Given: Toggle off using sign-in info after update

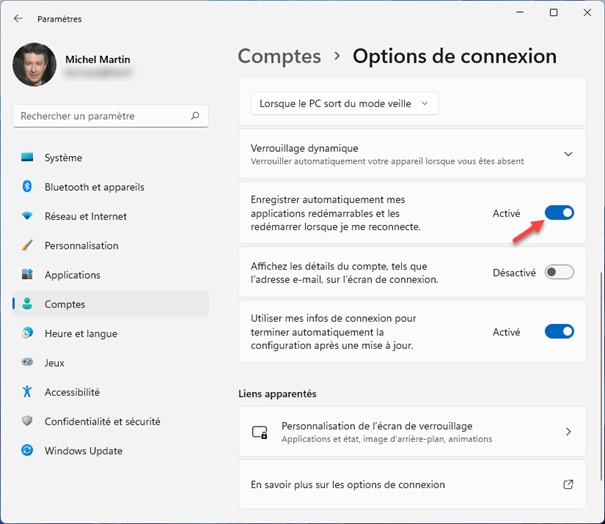Looking at the screenshot, I should [x=559, y=331].
